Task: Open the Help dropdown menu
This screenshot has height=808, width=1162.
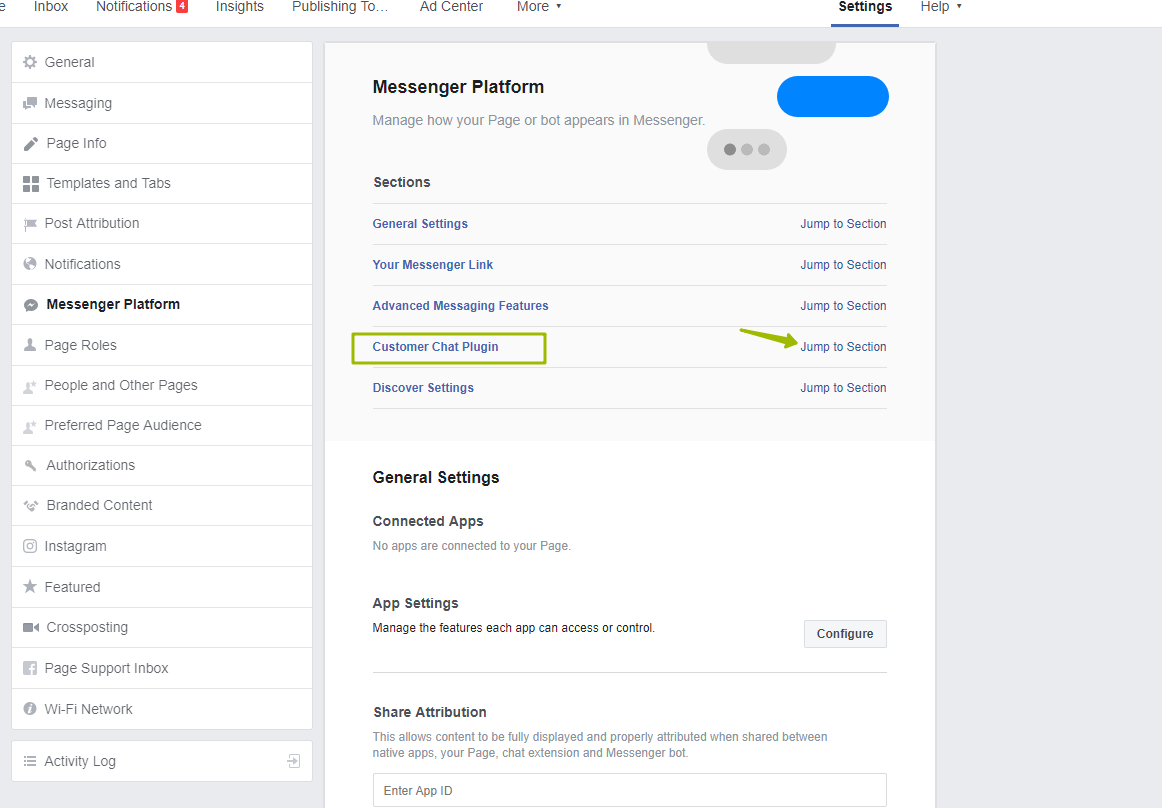Action: [940, 7]
